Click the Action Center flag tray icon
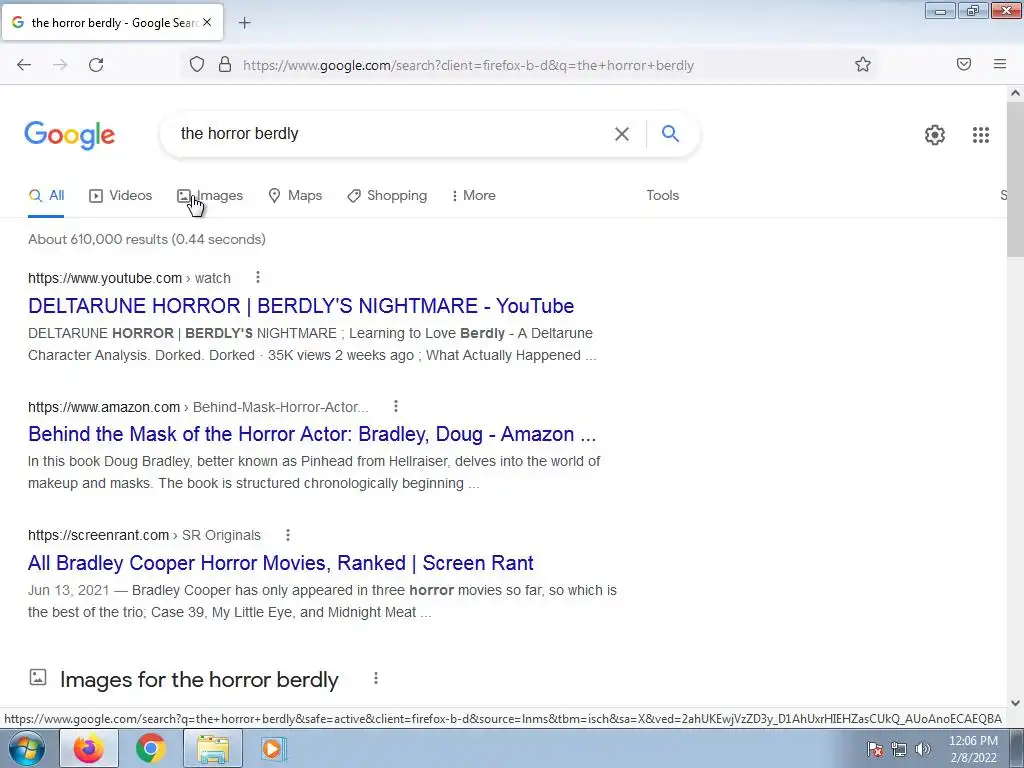 coord(875,749)
